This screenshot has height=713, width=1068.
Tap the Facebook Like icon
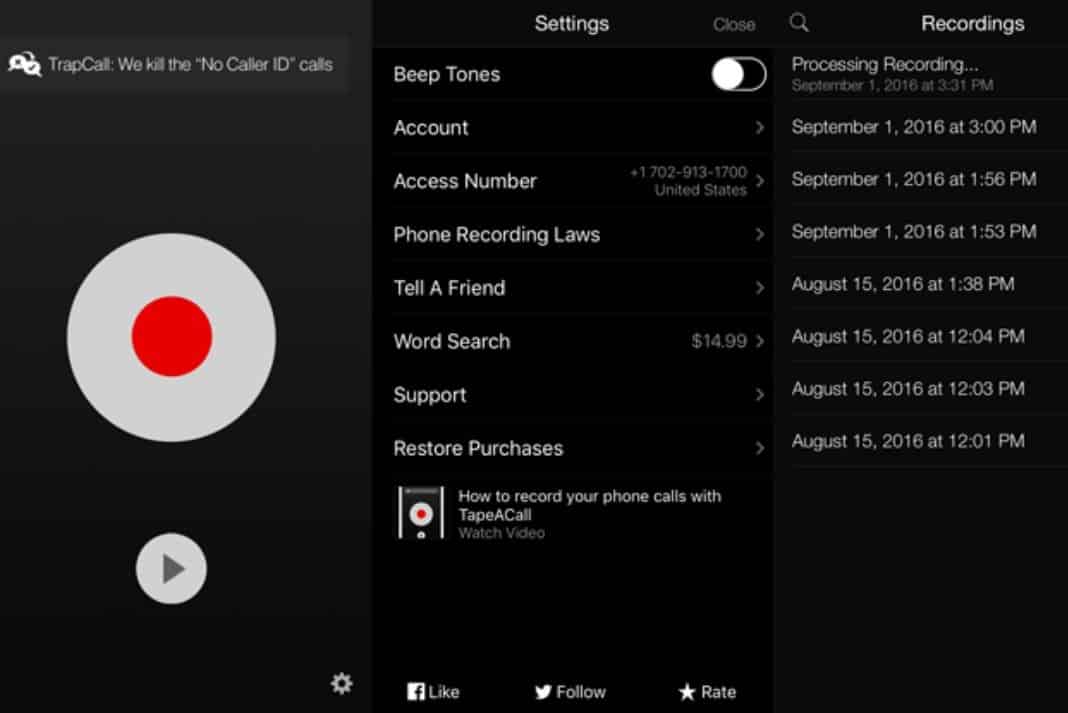click(417, 691)
